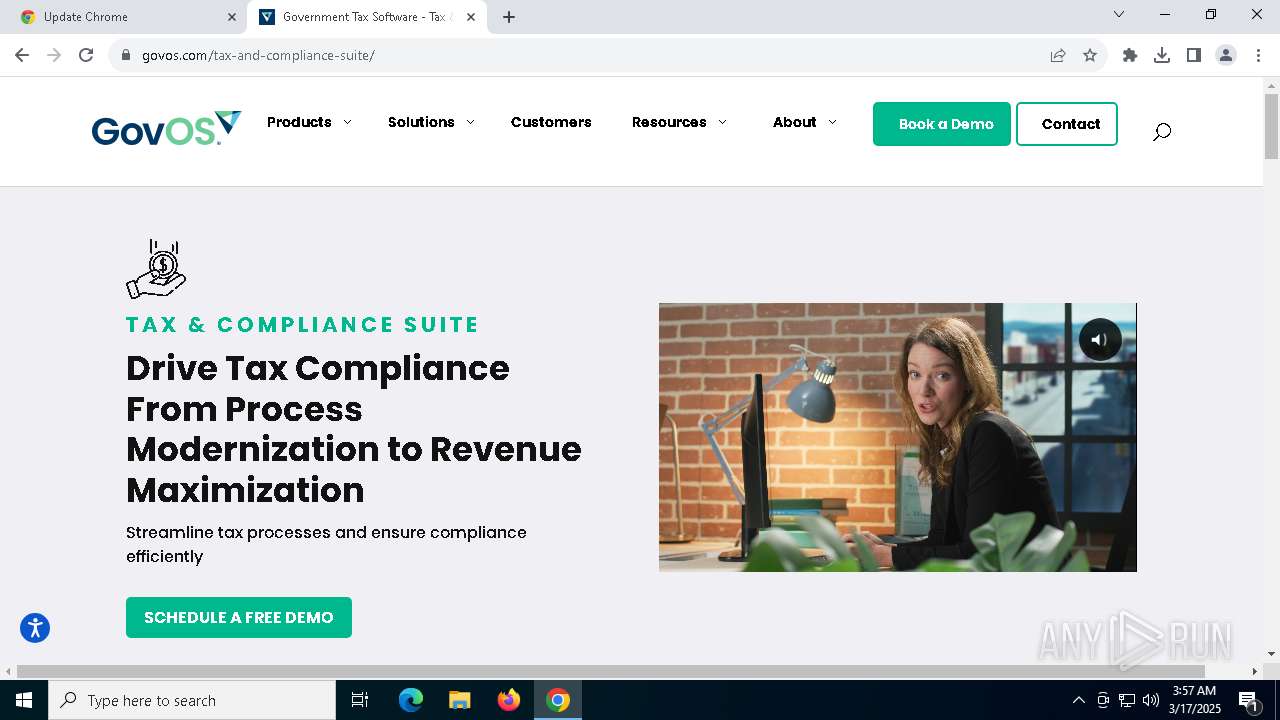The width and height of the screenshot is (1280, 720).
Task: Click the money-in-hand icon above heading
Action: pos(156,269)
